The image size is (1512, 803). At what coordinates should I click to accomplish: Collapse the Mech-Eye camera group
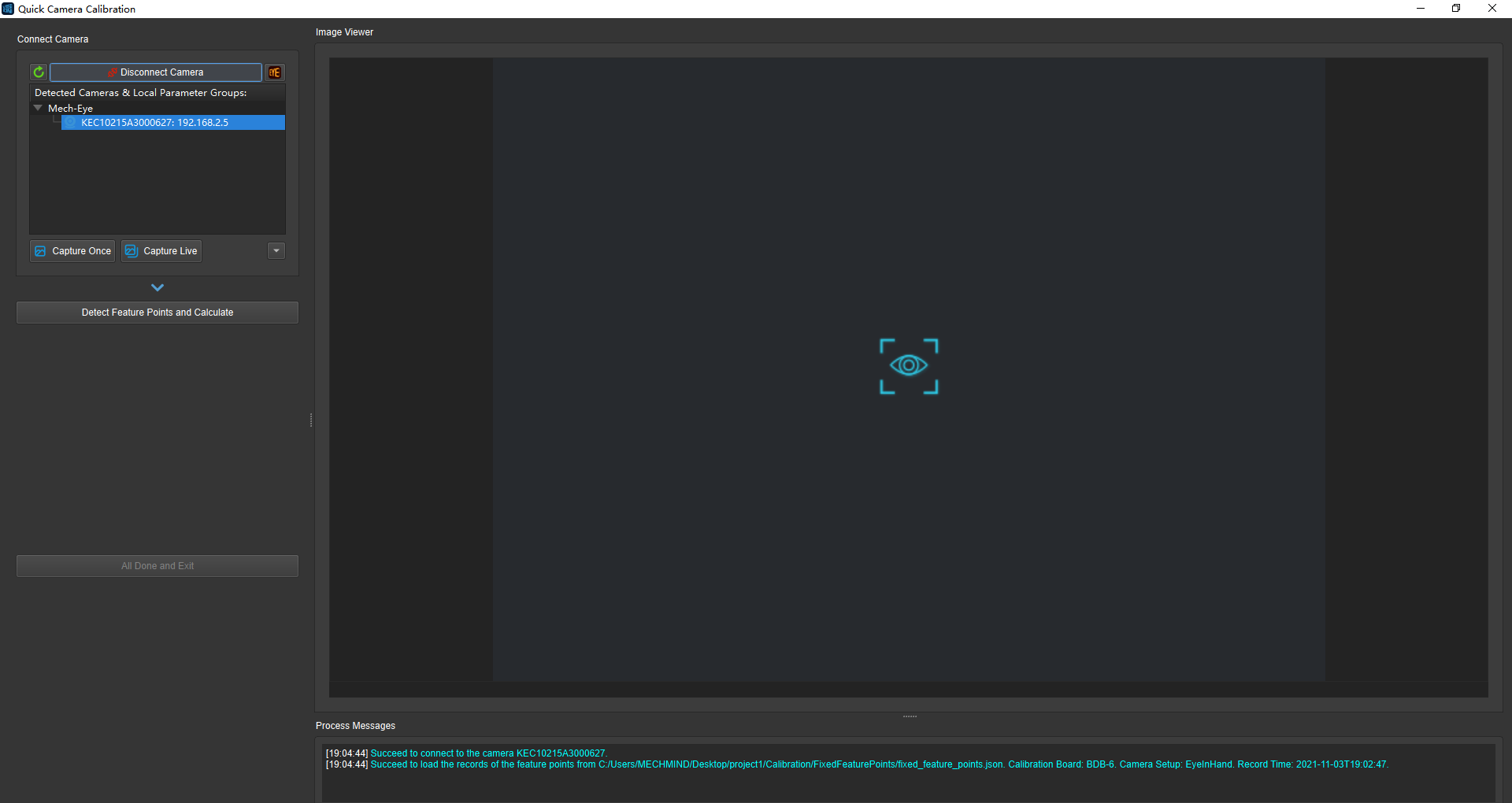coord(38,108)
